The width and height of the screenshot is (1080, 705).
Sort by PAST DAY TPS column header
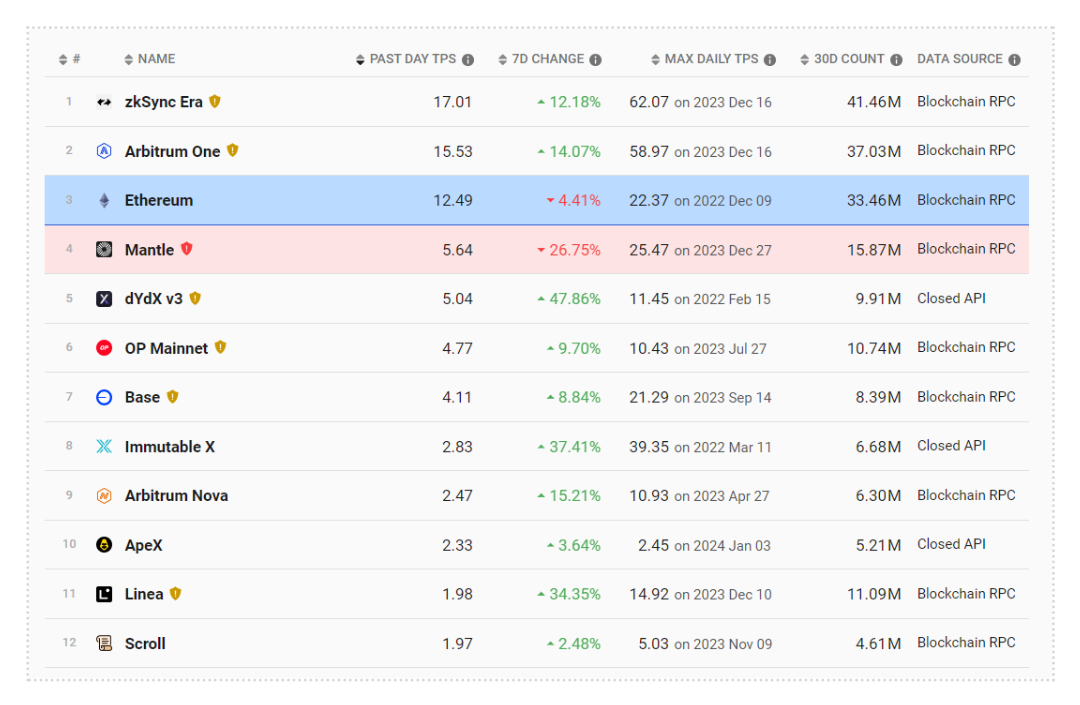pos(406,59)
